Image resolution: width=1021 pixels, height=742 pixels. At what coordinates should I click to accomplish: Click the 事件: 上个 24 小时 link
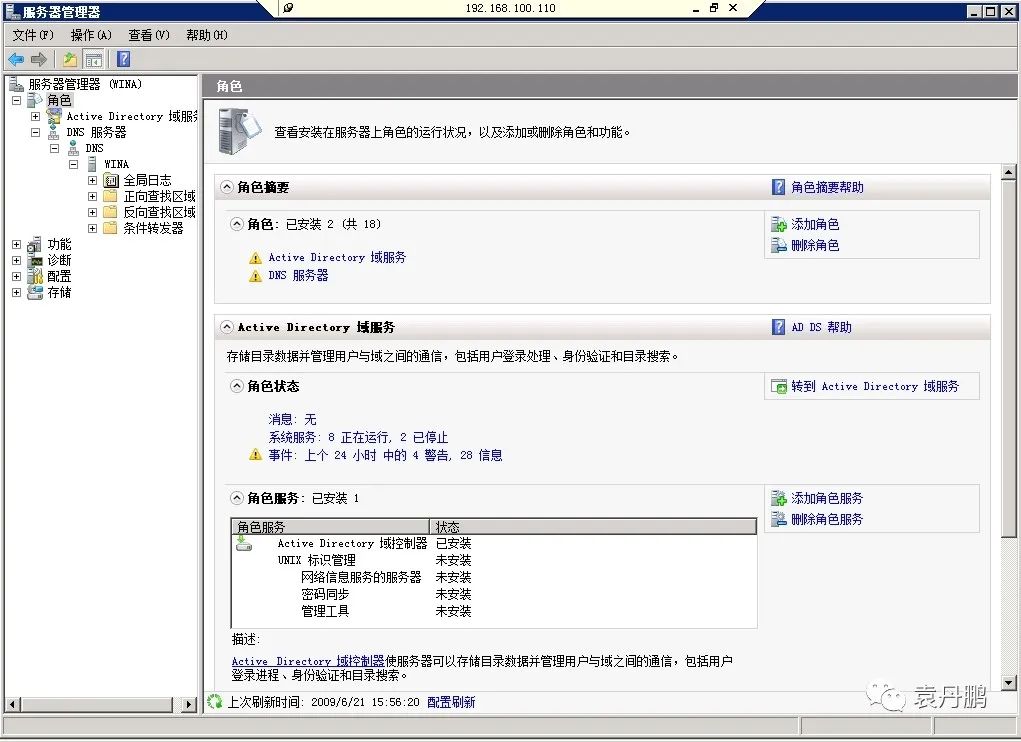click(385, 455)
